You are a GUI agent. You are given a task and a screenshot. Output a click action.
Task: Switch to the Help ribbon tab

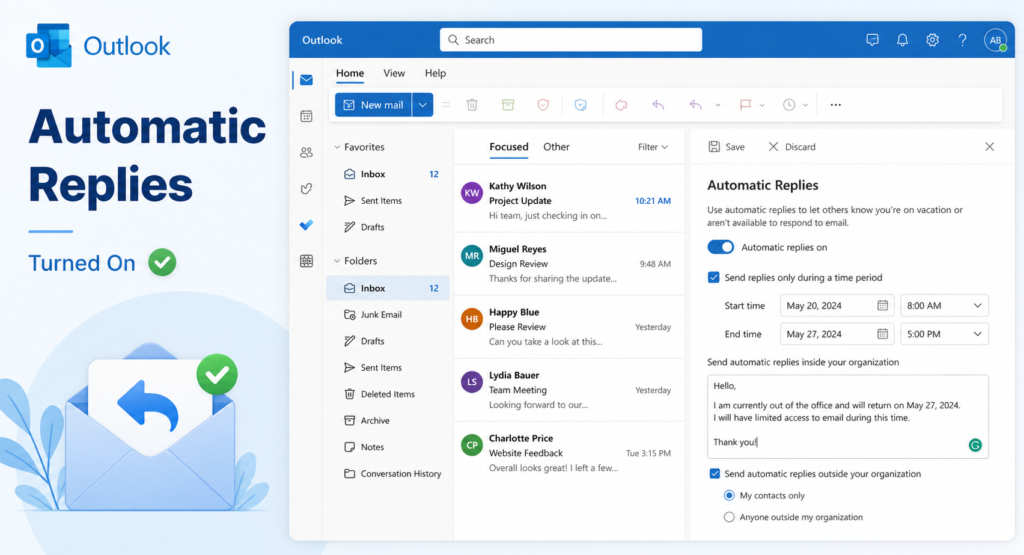coord(435,73)
